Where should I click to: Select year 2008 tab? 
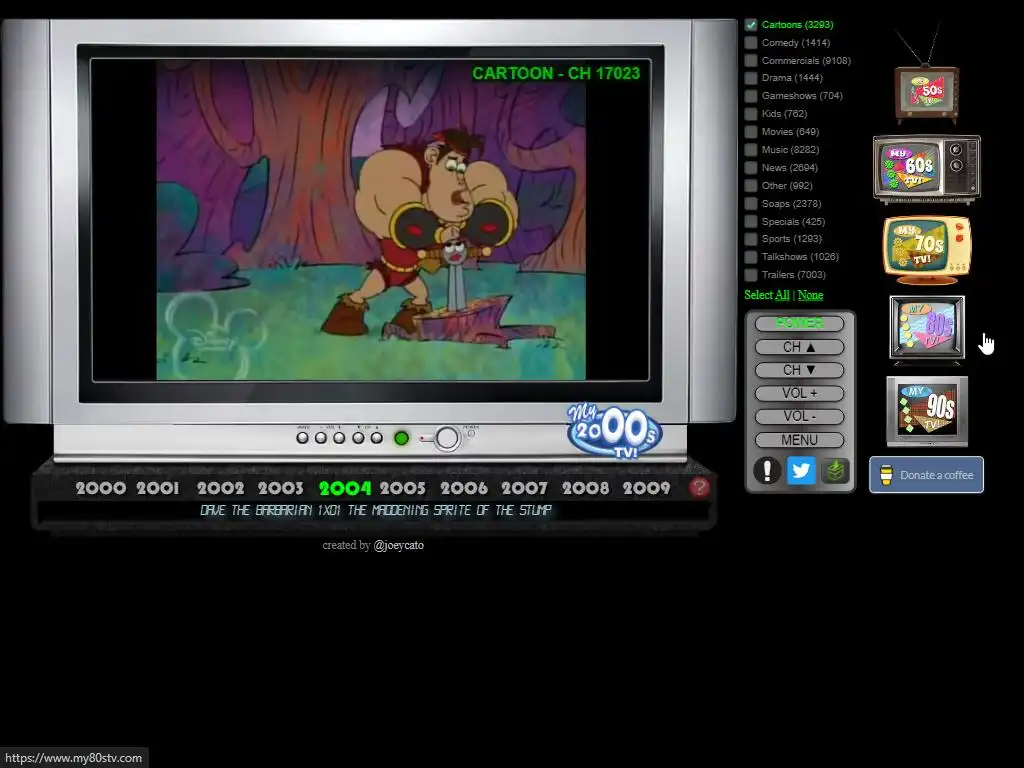[x=586, y=488]
